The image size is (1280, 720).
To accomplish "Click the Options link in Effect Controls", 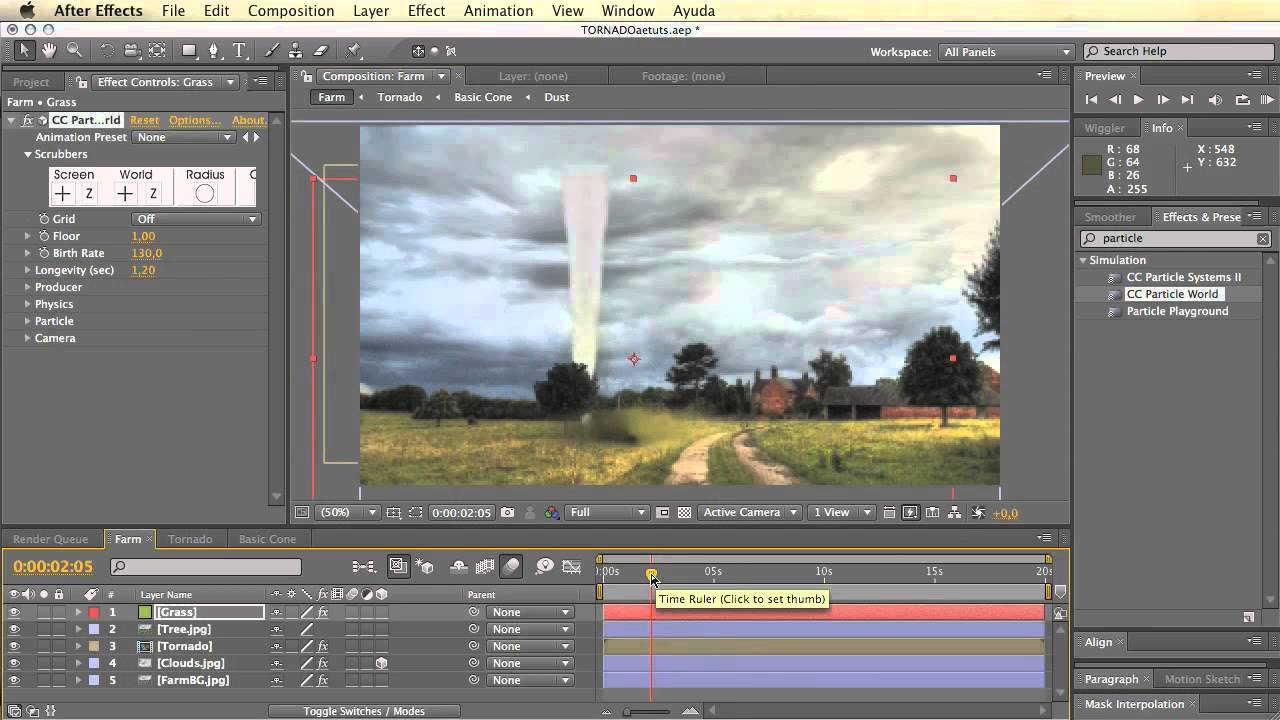I will point(194,120).
